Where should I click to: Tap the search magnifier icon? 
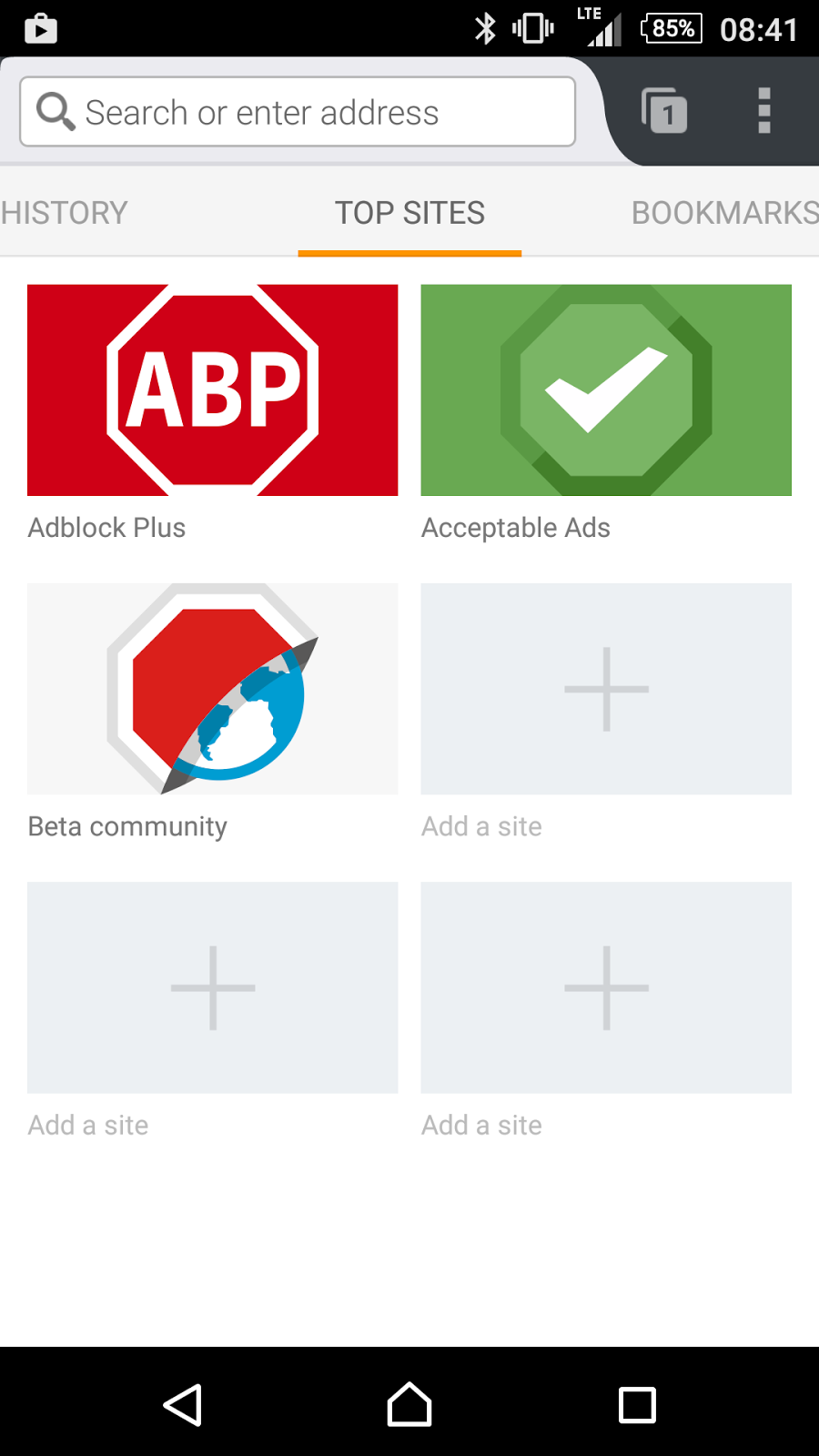(55, 111)
